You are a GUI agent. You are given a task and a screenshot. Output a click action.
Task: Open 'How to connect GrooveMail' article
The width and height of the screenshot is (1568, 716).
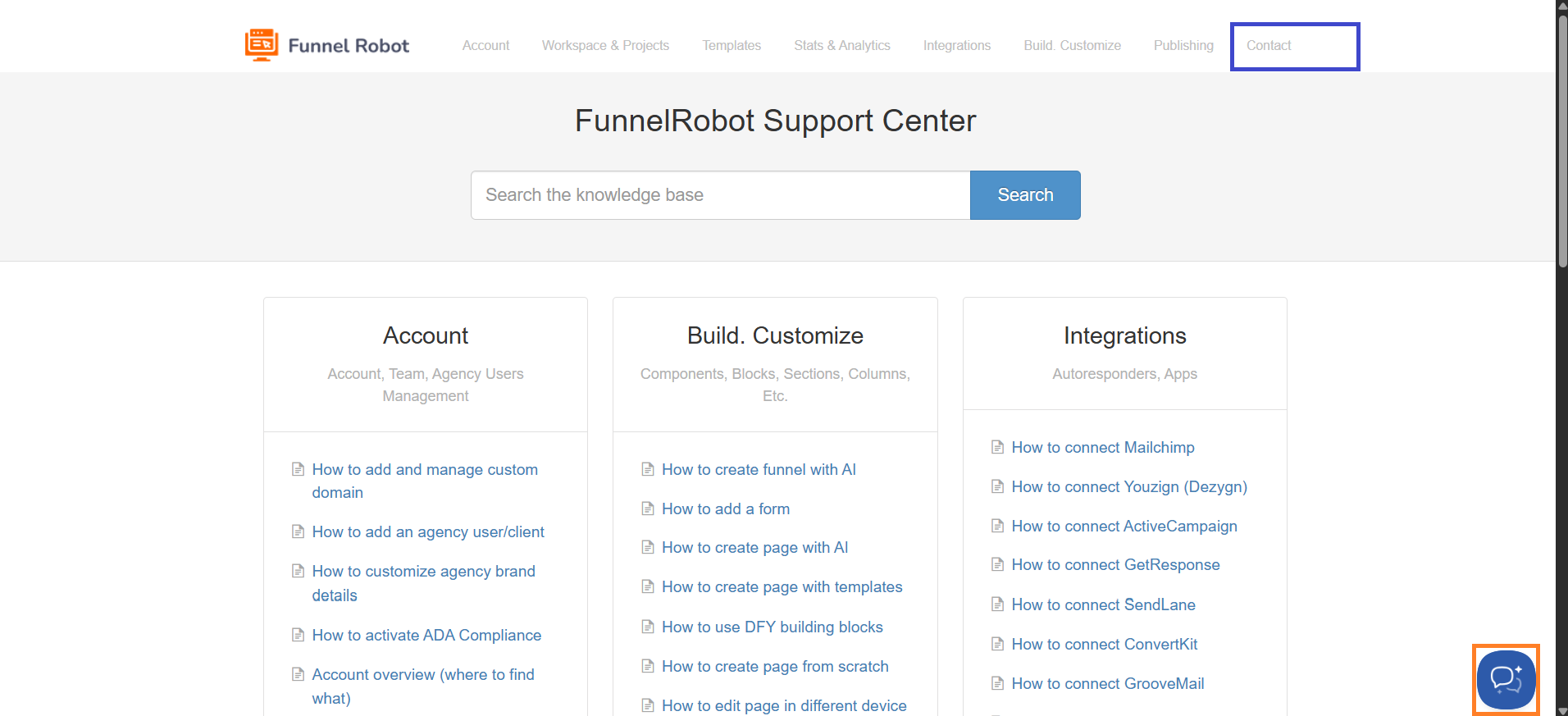pyautogui.click(x=1108, y=683)
